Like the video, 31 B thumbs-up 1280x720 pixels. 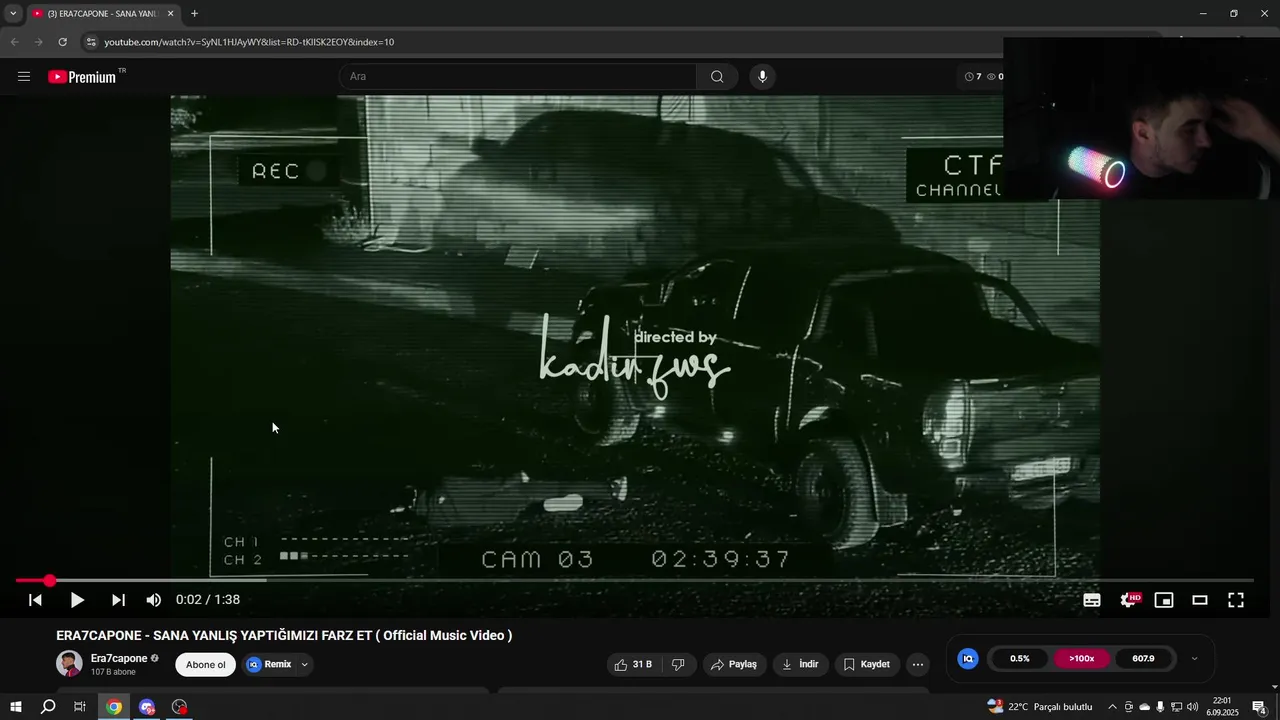633,665
